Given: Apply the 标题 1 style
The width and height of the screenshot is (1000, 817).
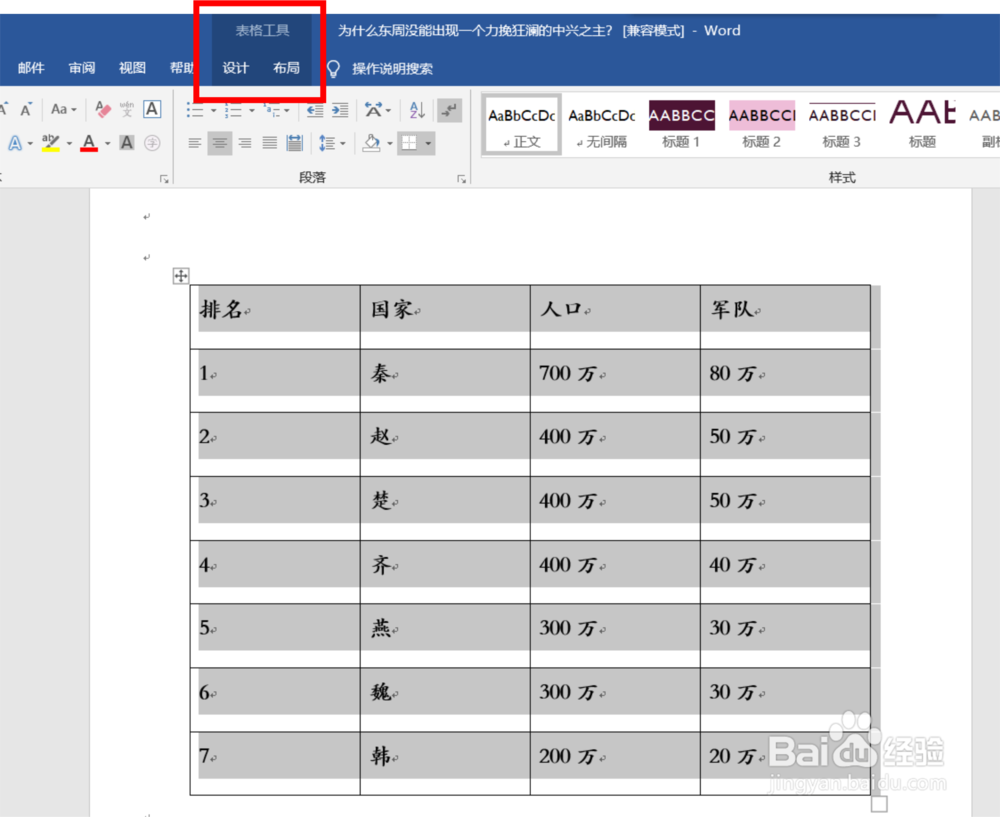Looking at the screenshot, I should point(681,122).
